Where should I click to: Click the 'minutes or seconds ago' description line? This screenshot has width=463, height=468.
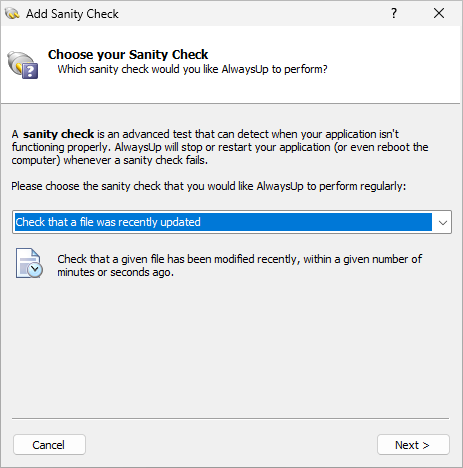tap(115, 272)
